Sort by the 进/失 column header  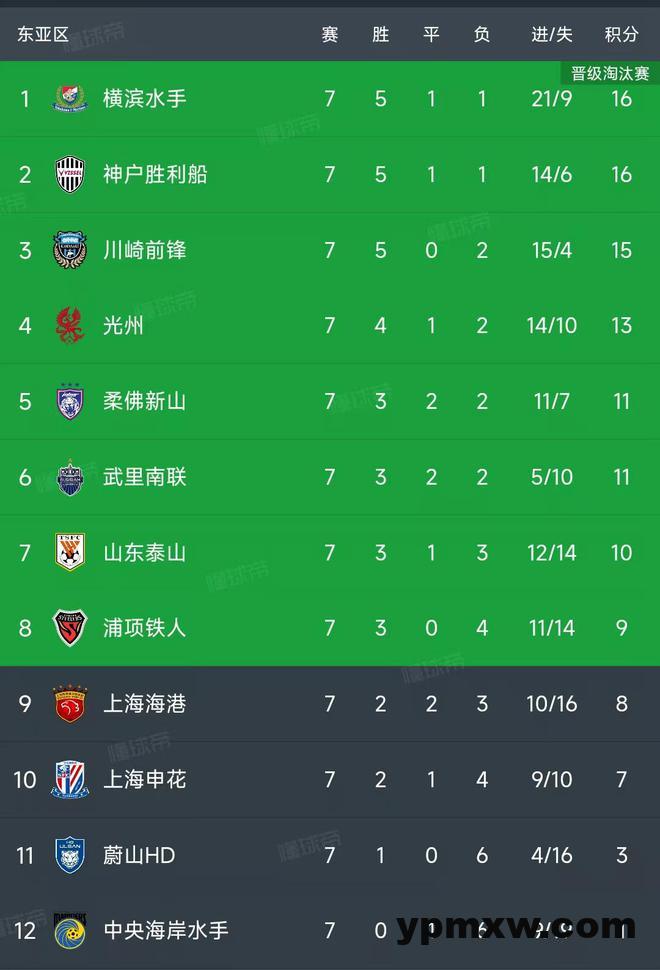point(552,34)
